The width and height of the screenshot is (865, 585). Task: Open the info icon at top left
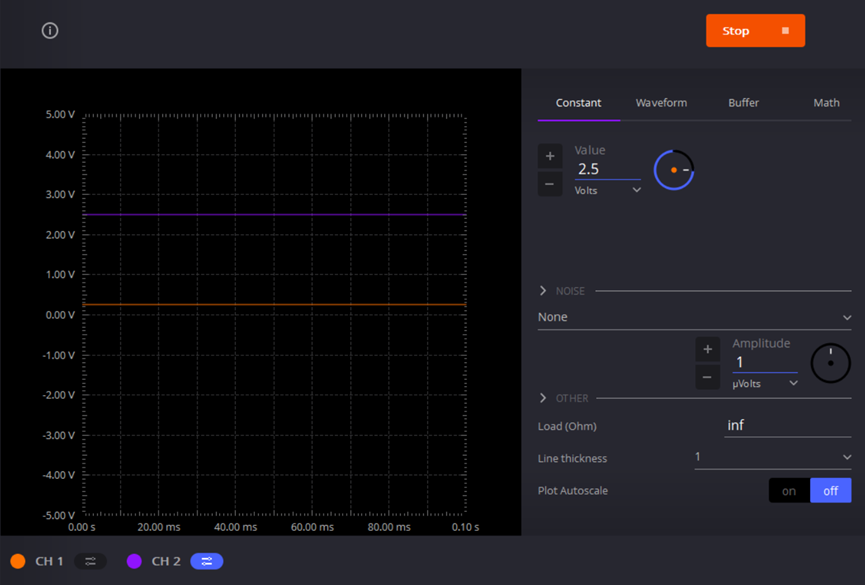click(x=50, y=30)
